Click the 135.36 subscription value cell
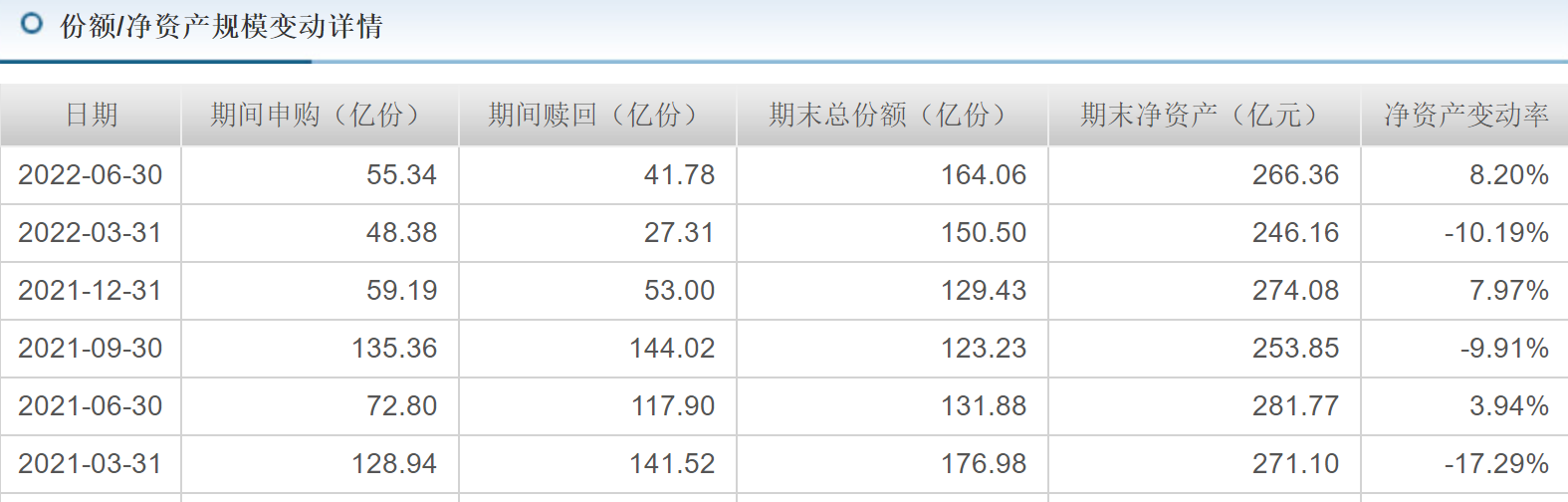1568x502 pixels. [394, 349]
